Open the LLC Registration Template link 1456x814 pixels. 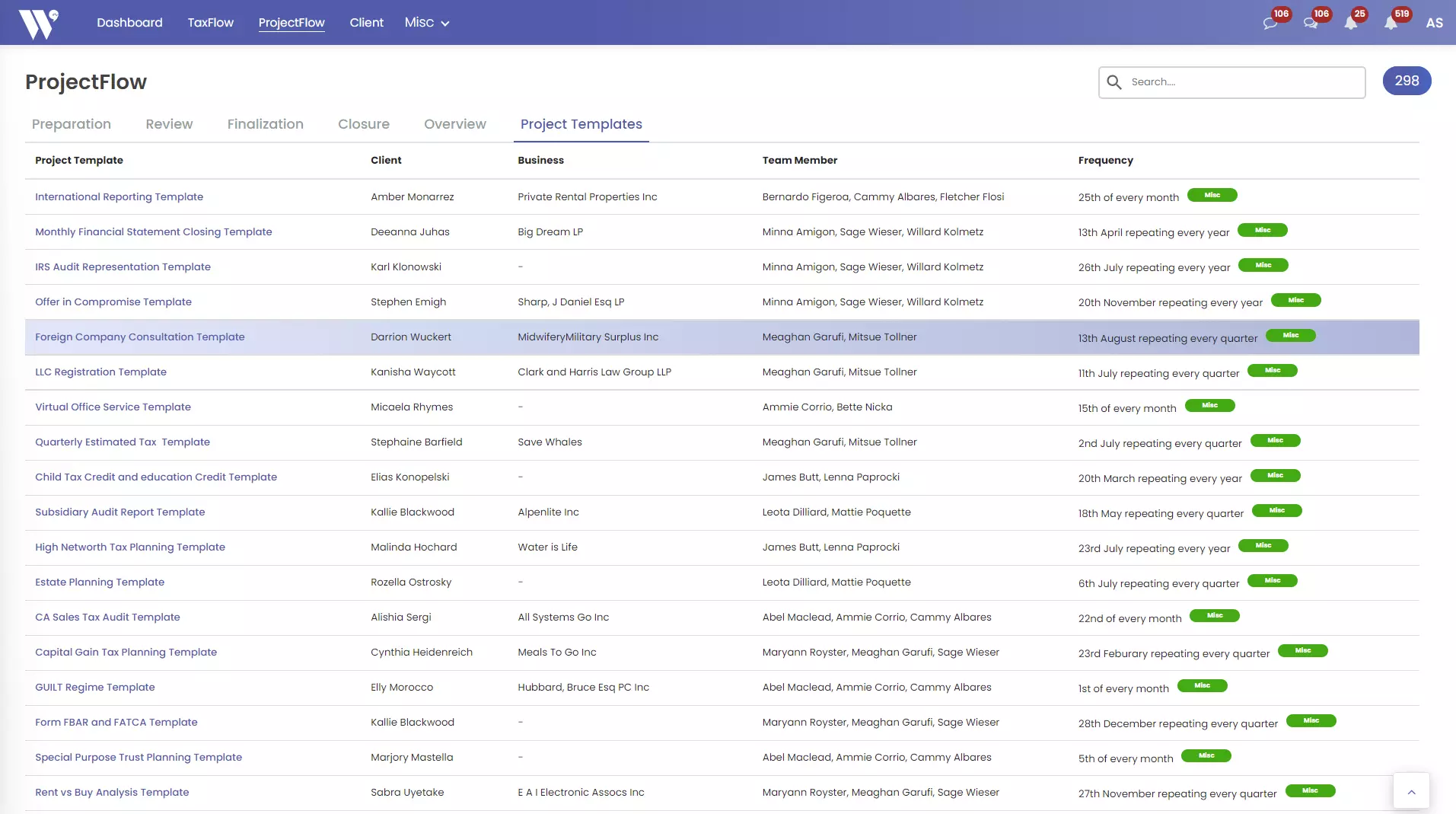[100, 372]
